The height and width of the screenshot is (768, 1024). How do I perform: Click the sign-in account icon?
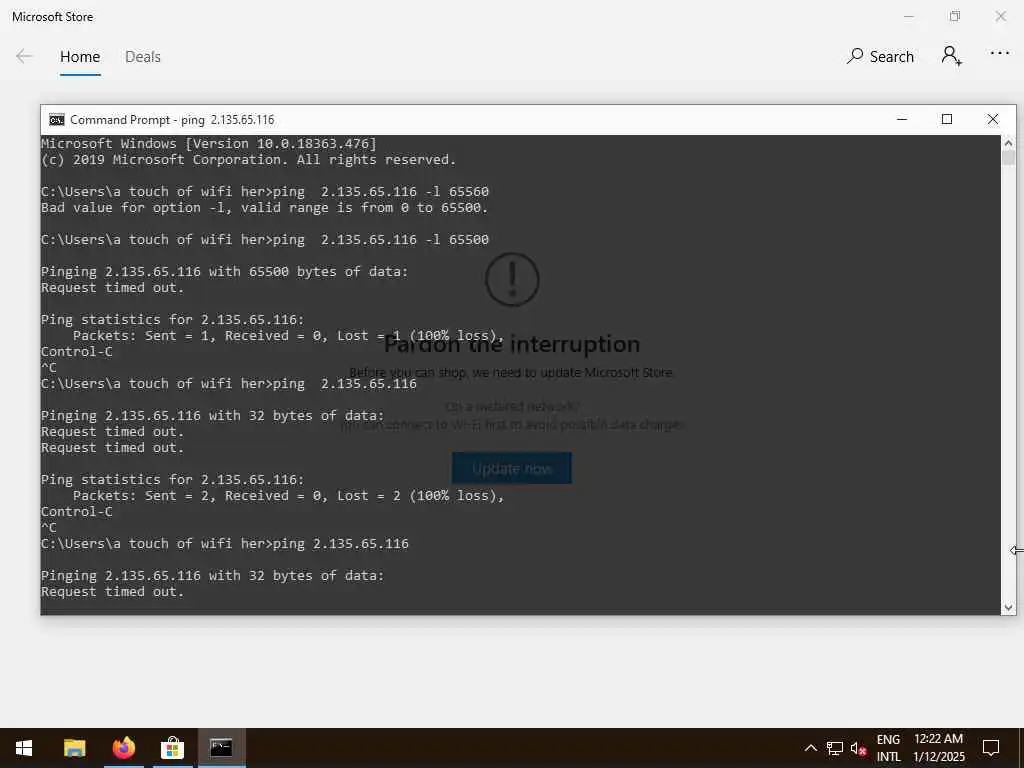(x=952, y=56)
